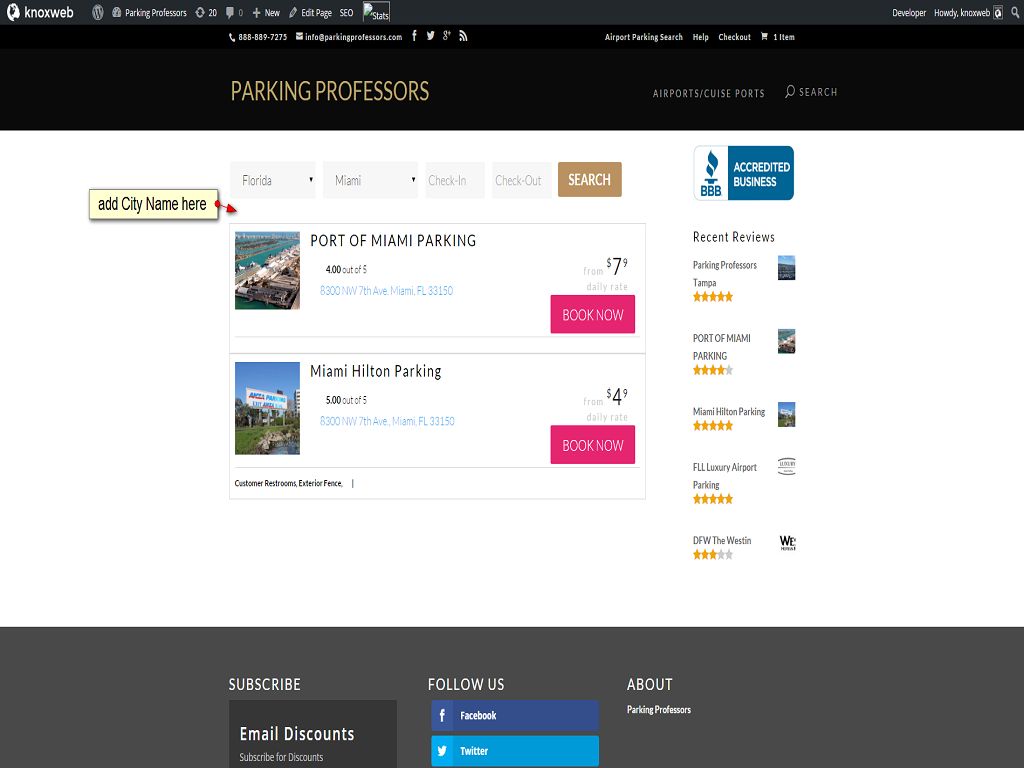
Task: Open the New content menu
Action: point(266,12)
